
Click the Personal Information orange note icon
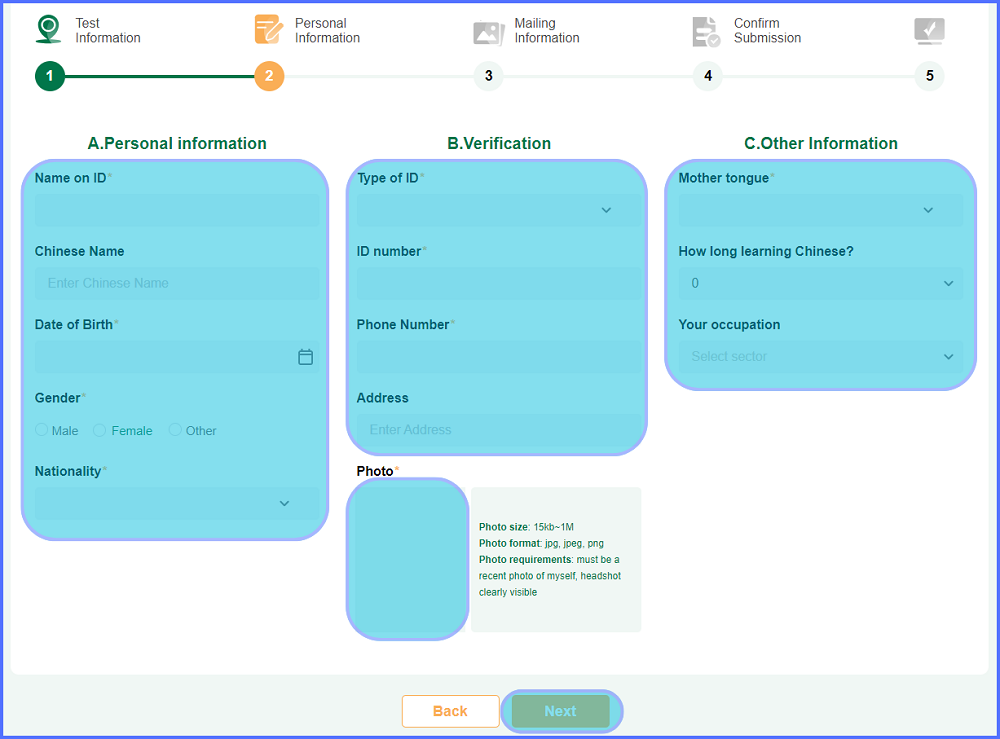[268, 30]
